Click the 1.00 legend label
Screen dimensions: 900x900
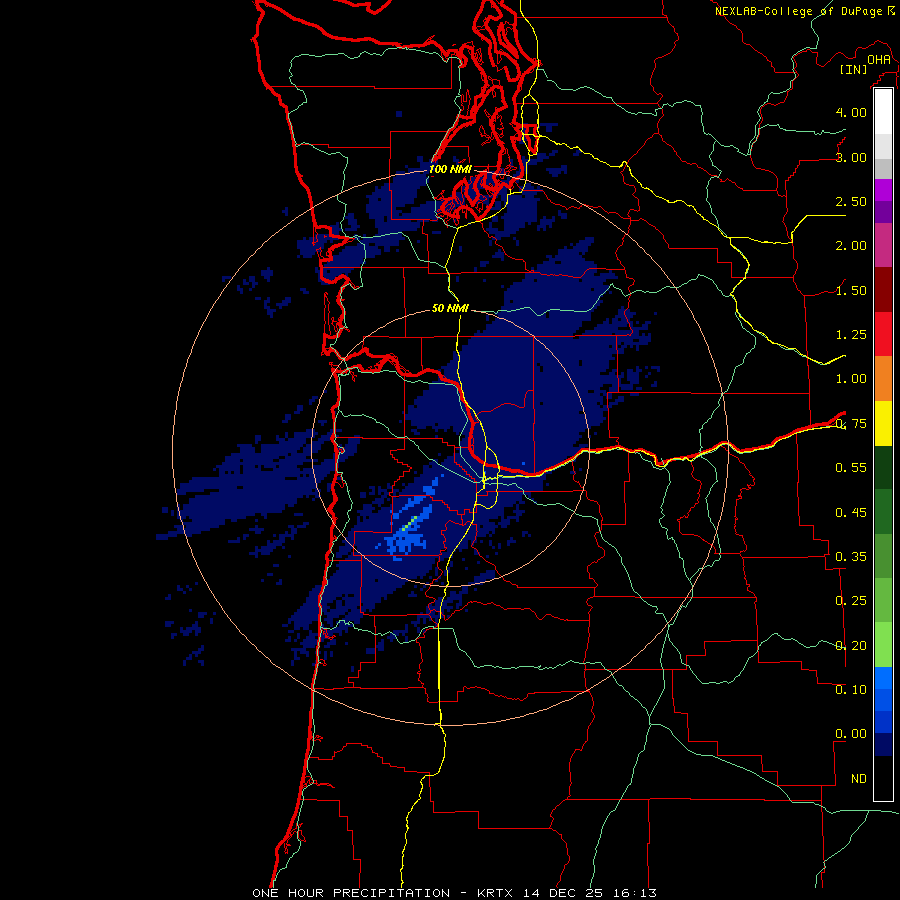point(851,379)
